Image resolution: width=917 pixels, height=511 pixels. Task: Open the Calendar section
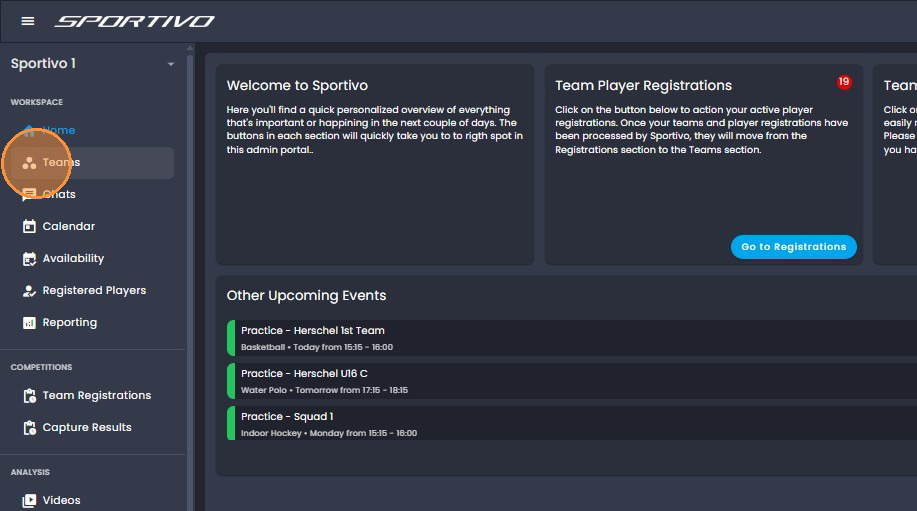tap(92, 226)
